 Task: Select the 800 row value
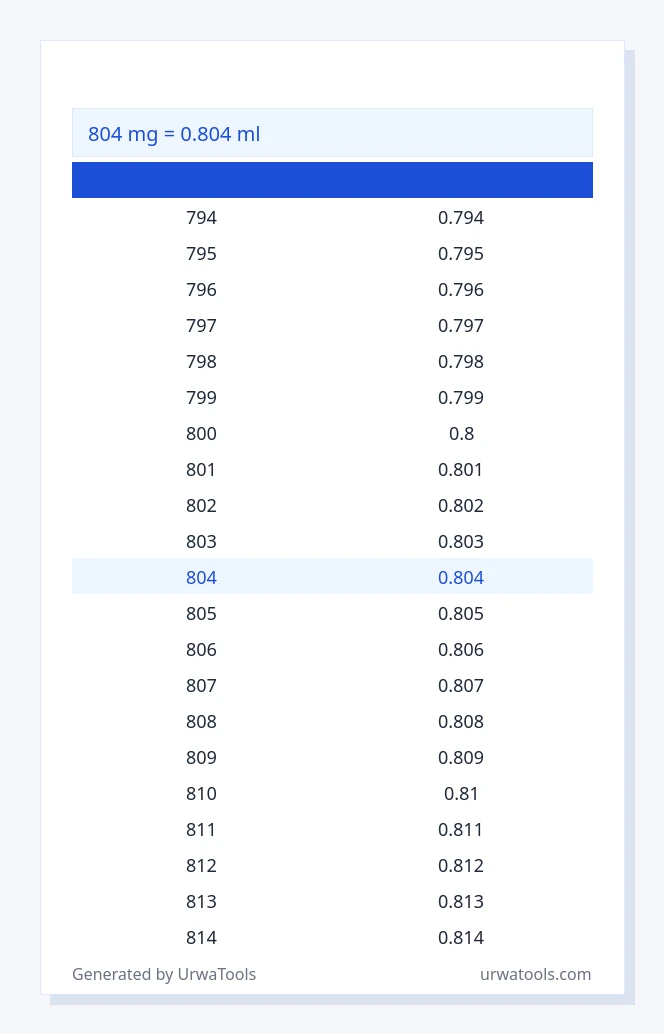pos(201,434)
